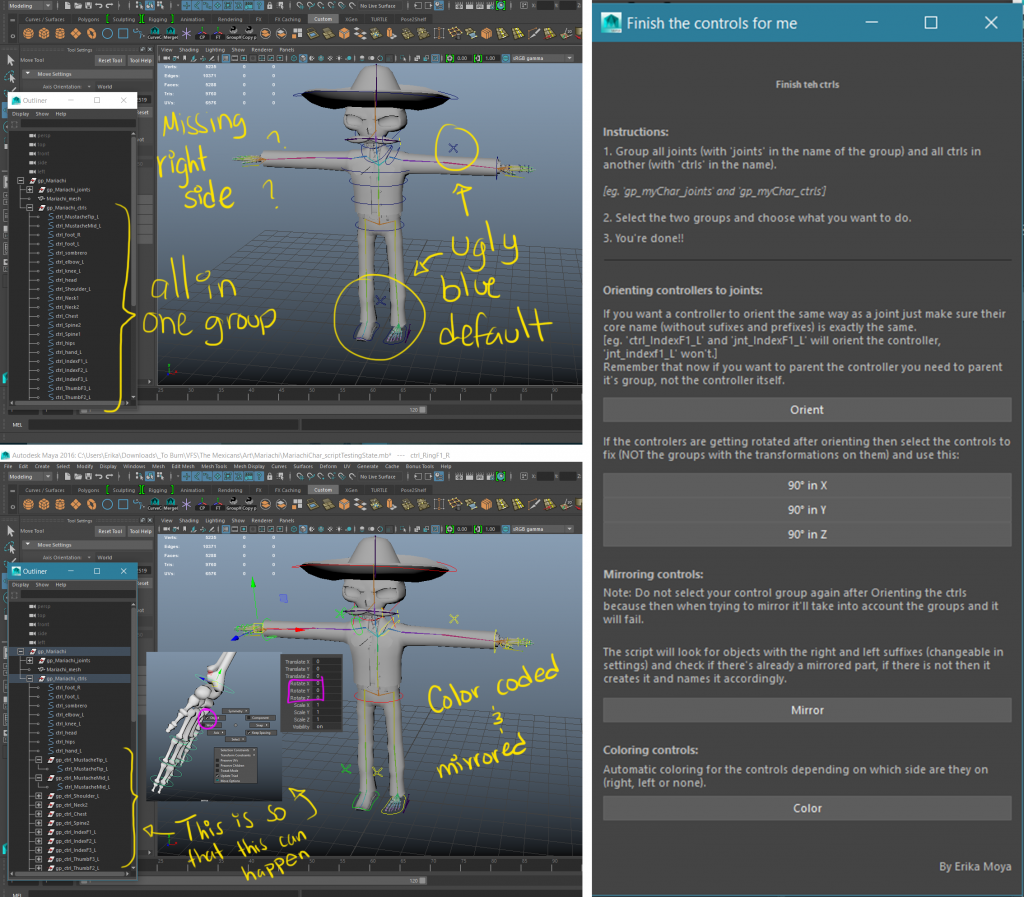Click the Reset Tool button in upper Tool Settings
The image size is (1024, 897).
tap(108, 60)
